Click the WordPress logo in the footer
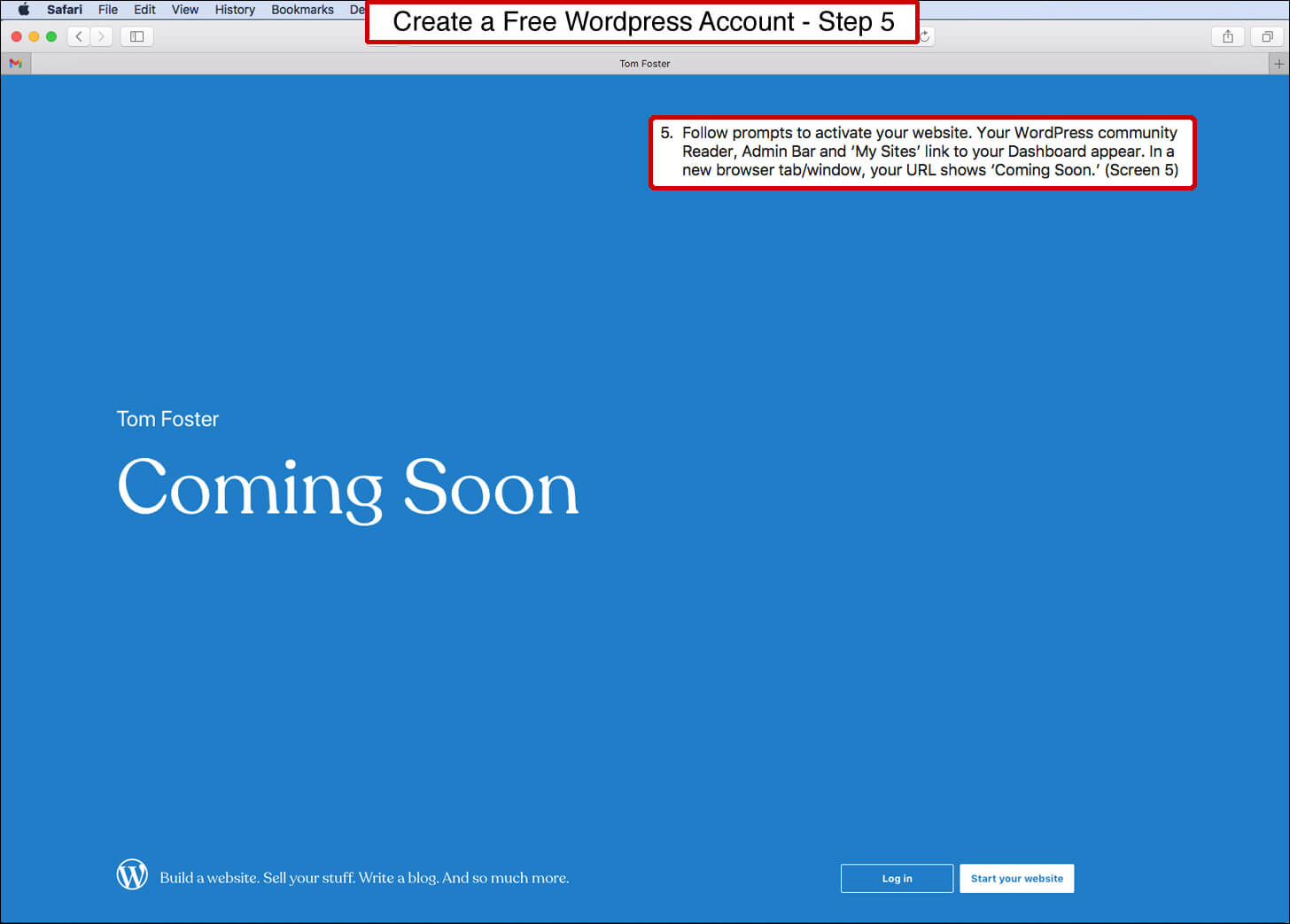Image resolution: width=1290 pixels, height=924 pixels. (x=132, y=874)
